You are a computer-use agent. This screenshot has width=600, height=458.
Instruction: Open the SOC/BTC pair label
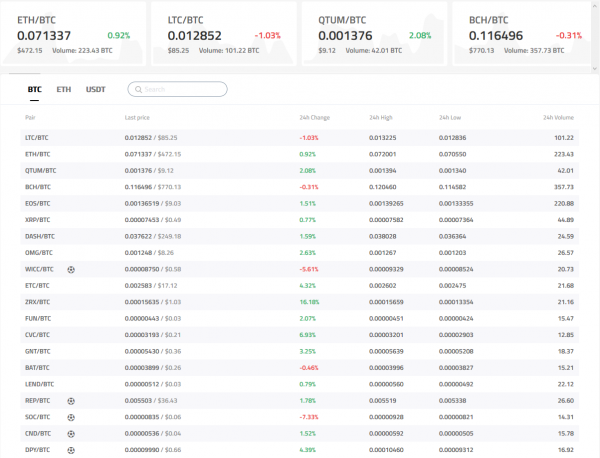coord(38,417)
